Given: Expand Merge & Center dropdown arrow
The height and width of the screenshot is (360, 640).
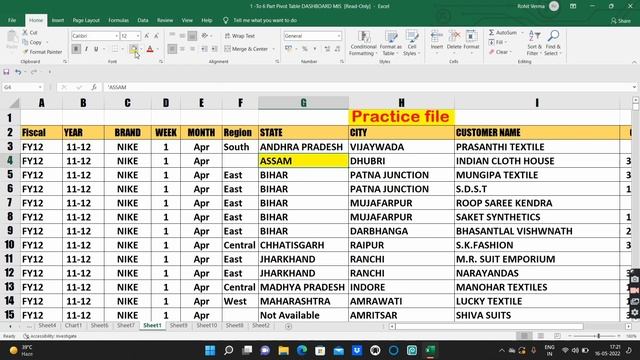Looking at the screenshot, I should (273, 49).
